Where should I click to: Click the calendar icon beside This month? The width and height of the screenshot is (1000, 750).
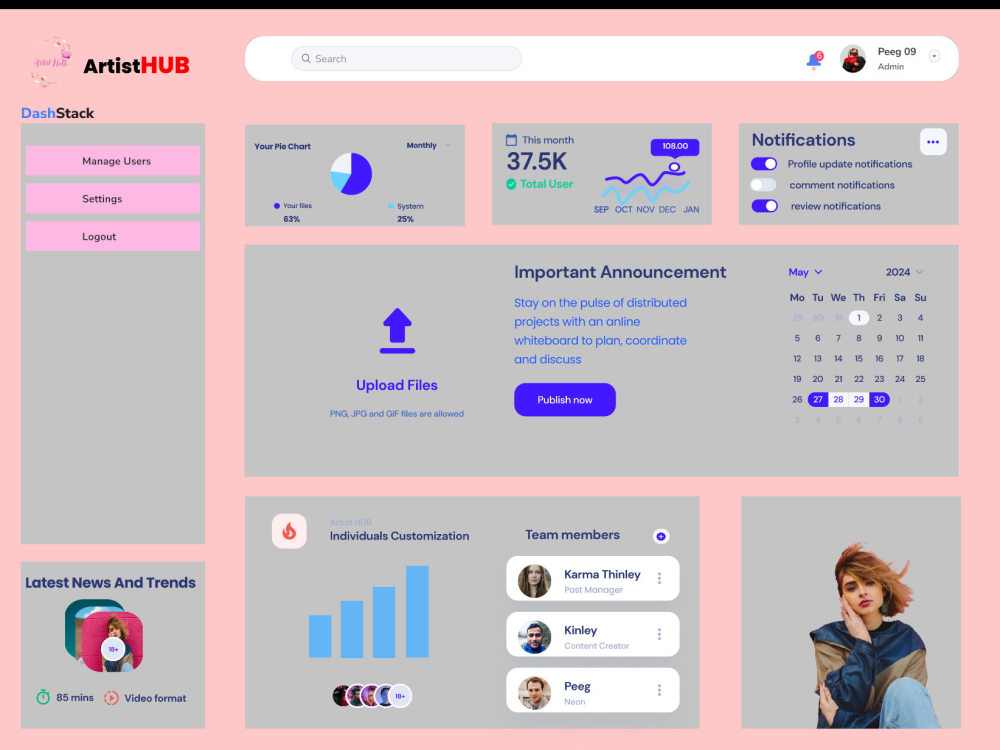pyautogui.click(x=511, y=140)
